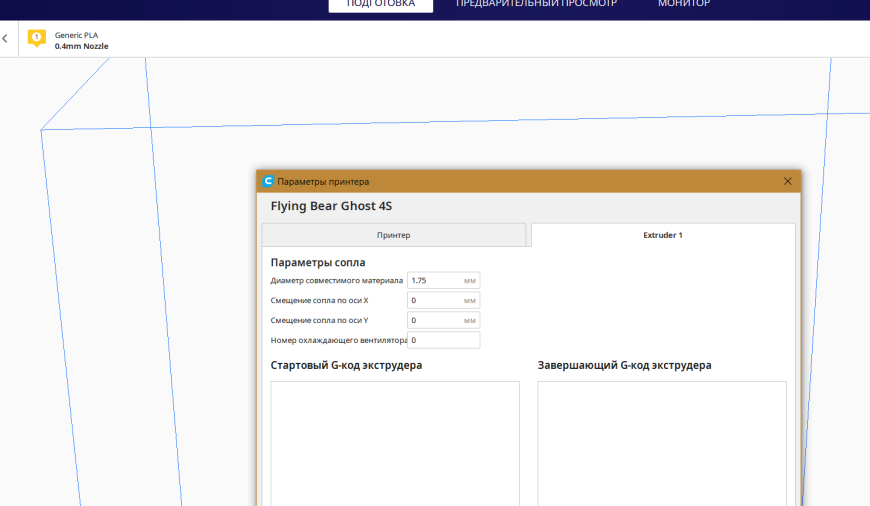The height and width of the screenshot is (506, 870).
Task: Click the Cura logo in dialog title bar
Action: point(268,181)
